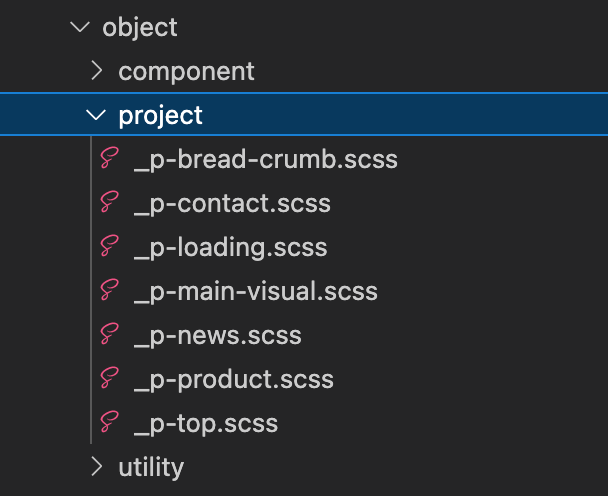Screen dimensions: 608x496
Task: Open the _p-news.scss file
Action: tap(217, 336)
